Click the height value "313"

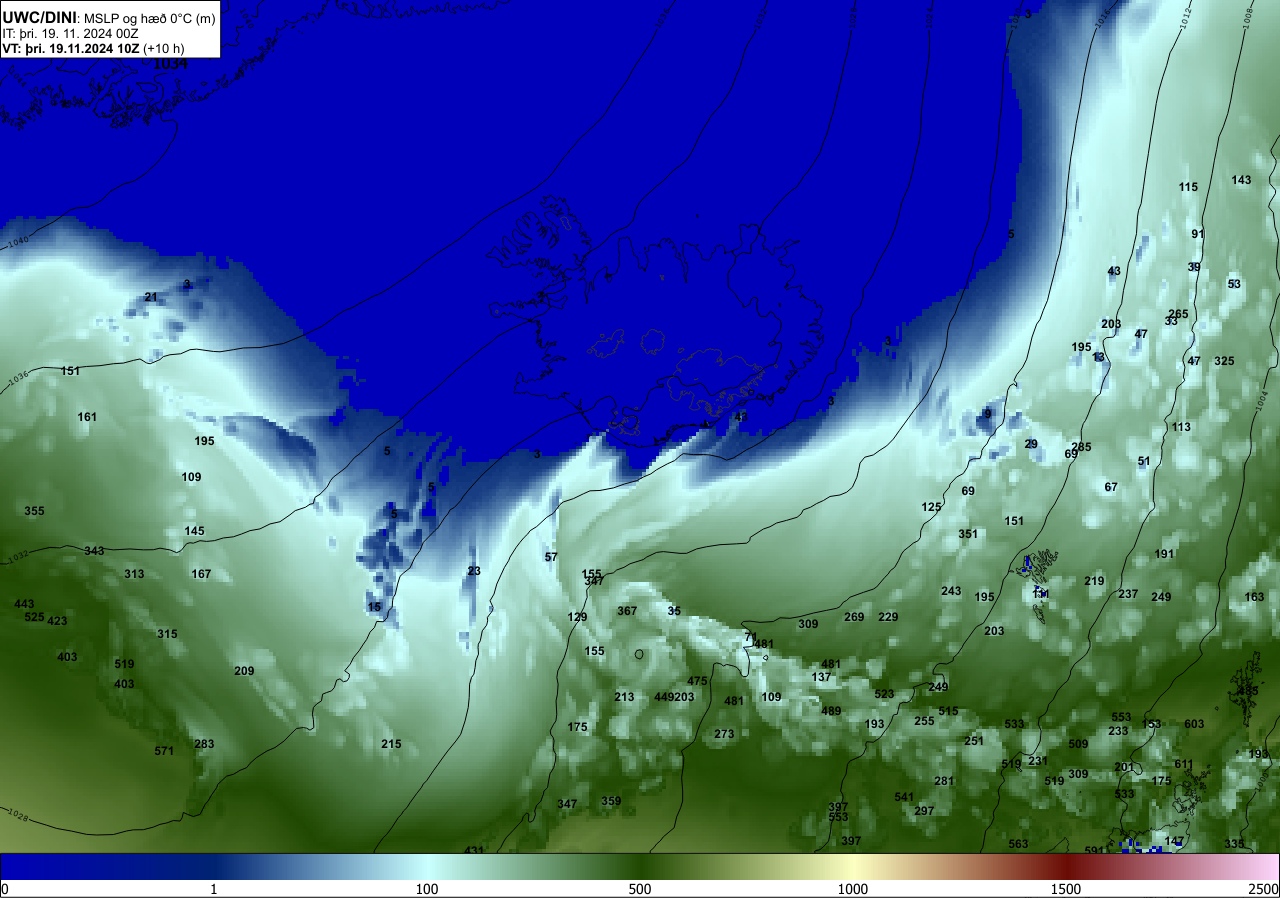tap(134, 574)
